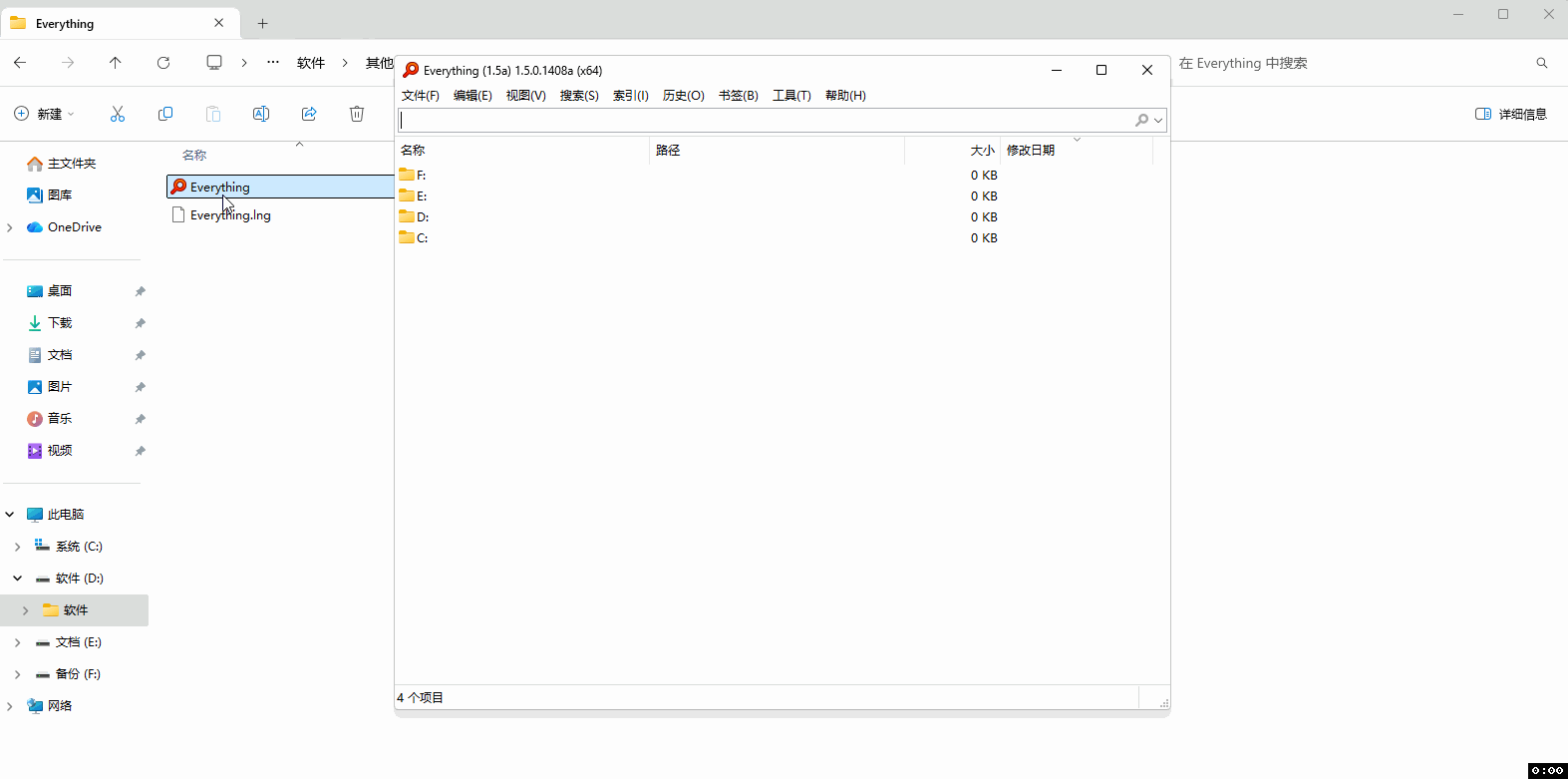Click the Delete trash can icon

[357, 114]
